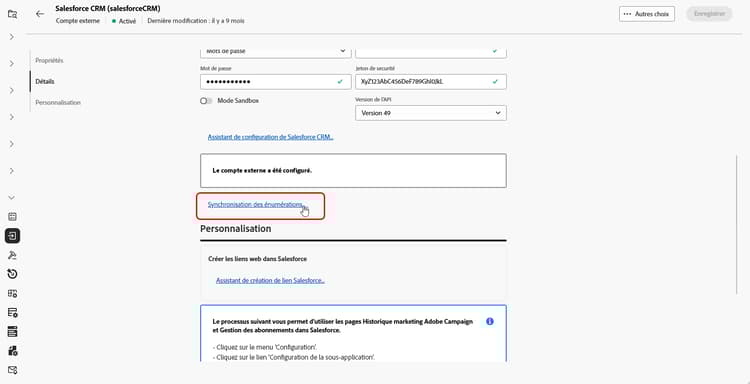This screenshot has width=750, height=384.
Task: Open the Autres choix menu button
Action: click(647, 14)
